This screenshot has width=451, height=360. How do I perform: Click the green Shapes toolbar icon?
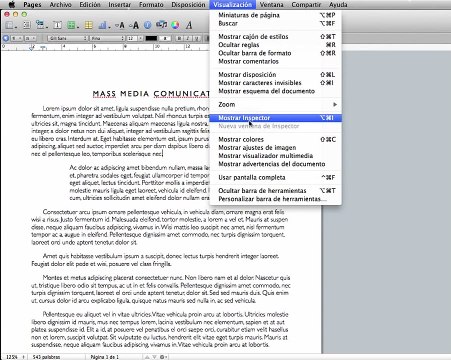(x=72, y=25)
